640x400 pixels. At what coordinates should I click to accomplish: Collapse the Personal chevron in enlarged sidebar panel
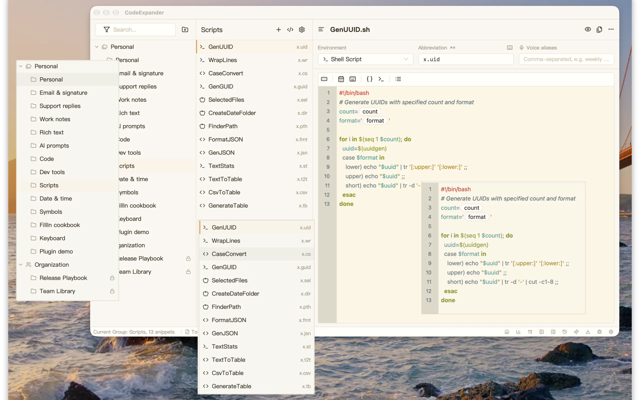click(x=21, y=66)
